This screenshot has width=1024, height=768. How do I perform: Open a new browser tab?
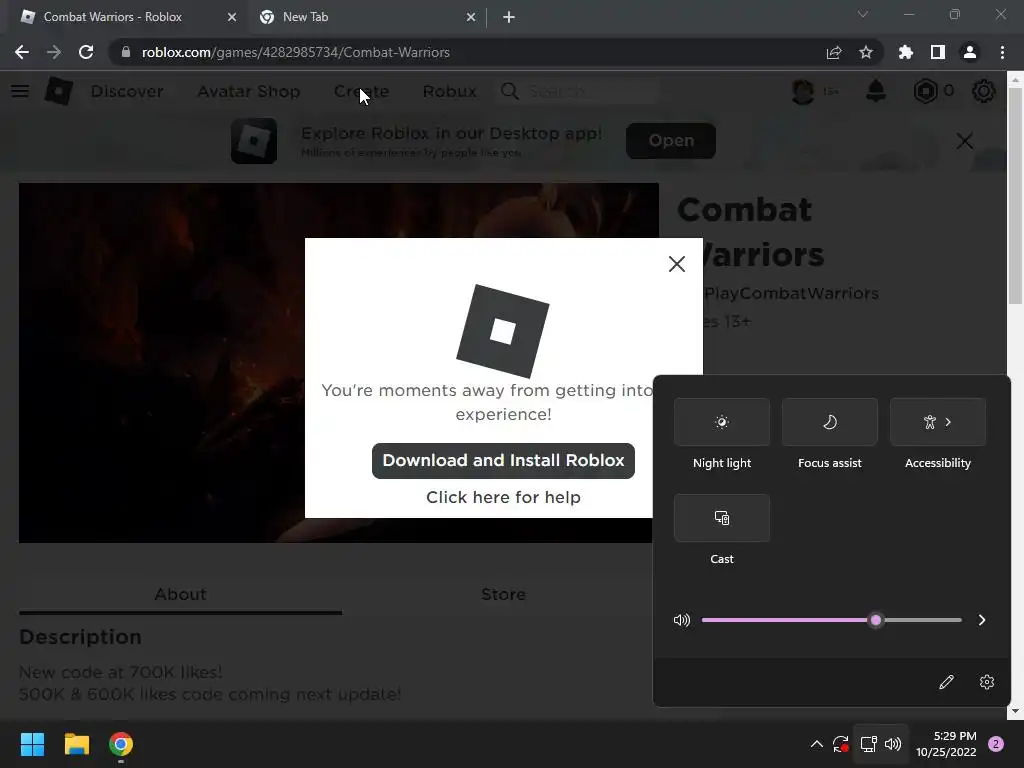click(x=509, y=17)
